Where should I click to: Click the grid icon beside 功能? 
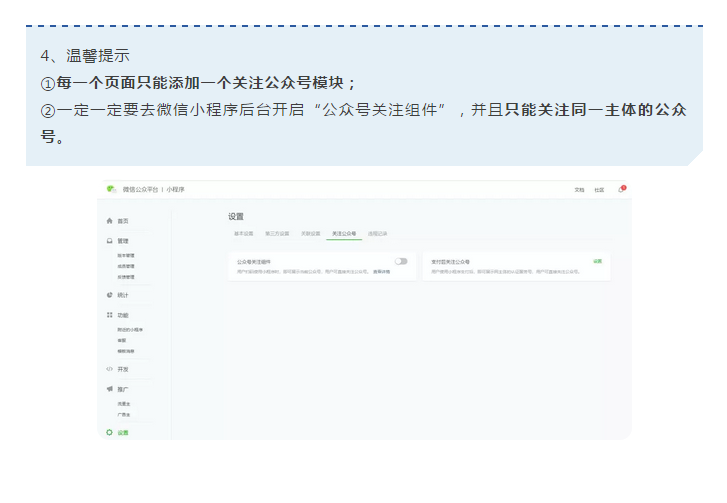pyautogui.click(x=109, y=315)
